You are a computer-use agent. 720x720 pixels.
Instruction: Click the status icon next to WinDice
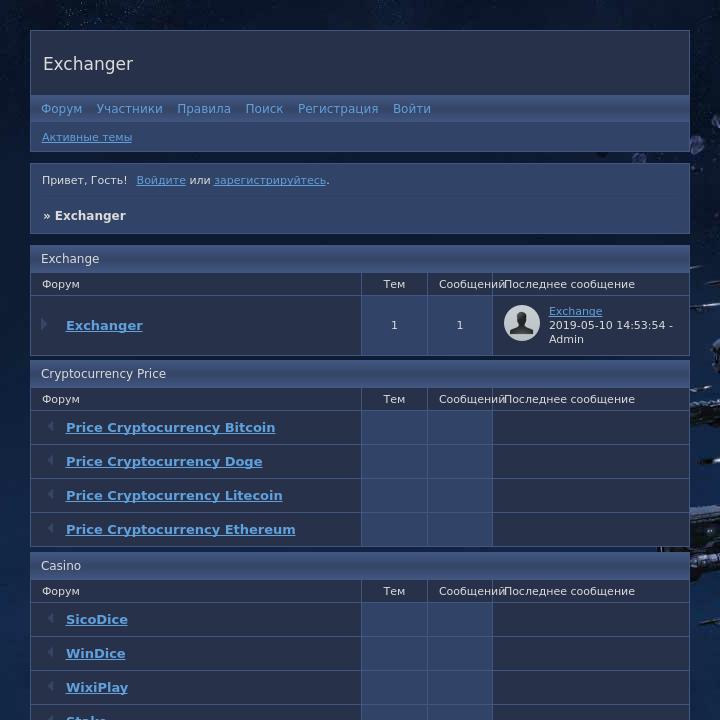tap(50, 653)
